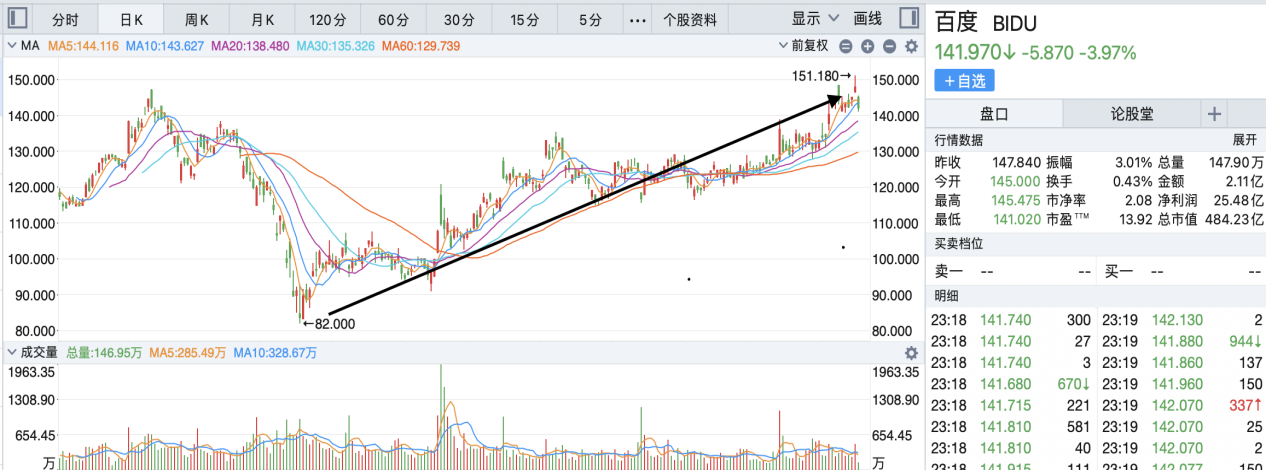This screenshot has width=1266, height=470.
Task: Click the 买一 bid row label
Action: (x=1117, y=271)
